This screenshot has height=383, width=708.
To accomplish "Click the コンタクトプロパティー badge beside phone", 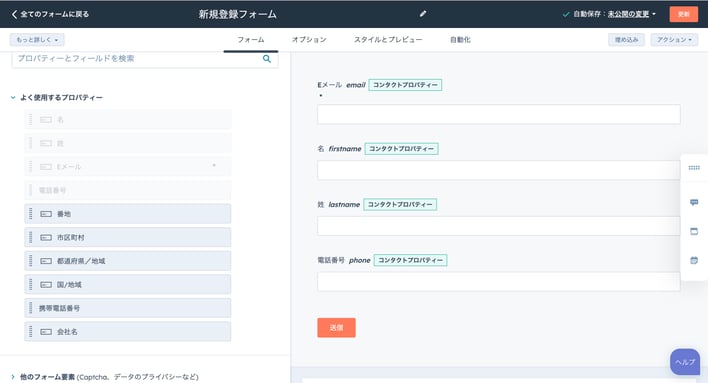I will [x=410, y=260].
